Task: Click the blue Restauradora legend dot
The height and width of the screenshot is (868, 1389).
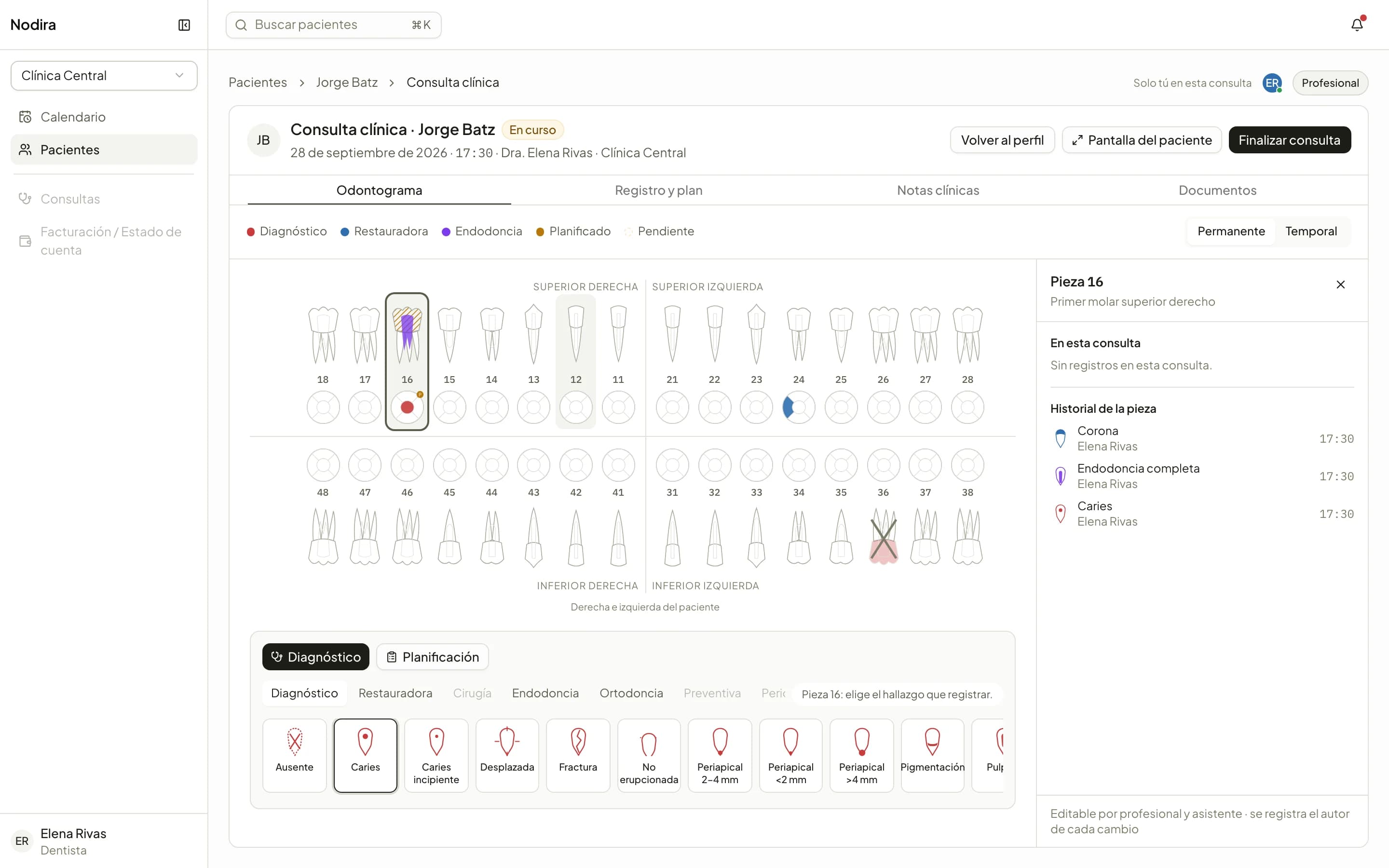Action: pos(345,232)
